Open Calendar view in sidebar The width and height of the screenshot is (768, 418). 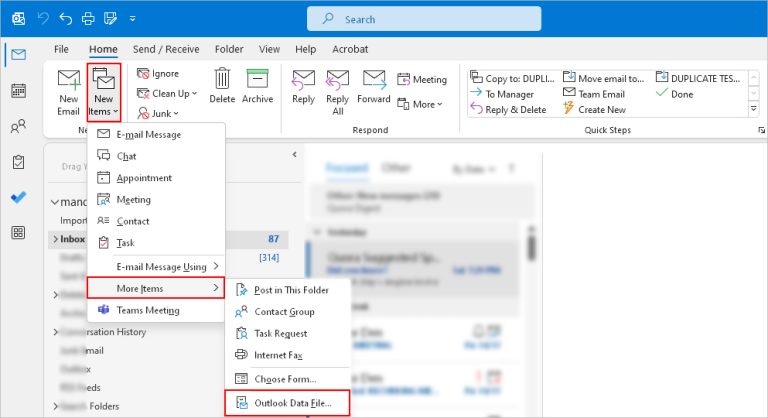[x=19, y=91]
